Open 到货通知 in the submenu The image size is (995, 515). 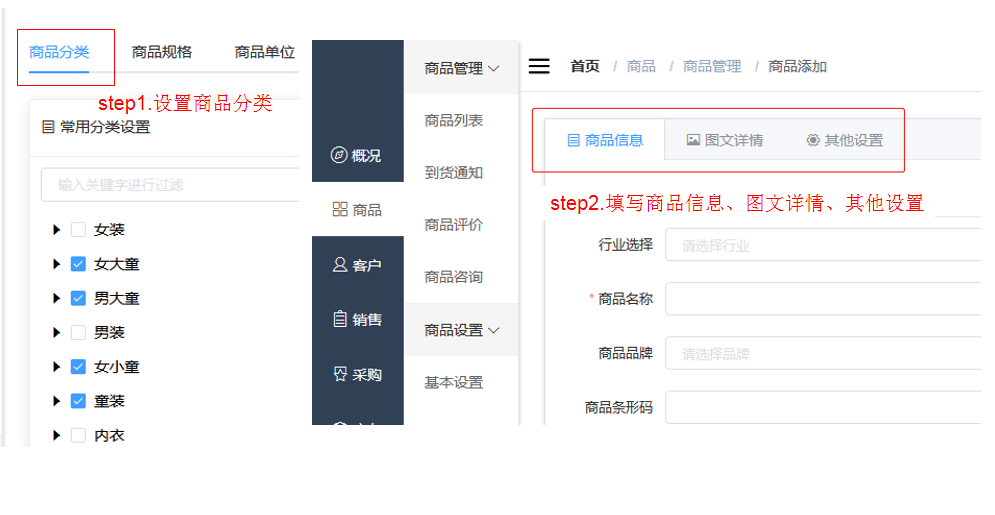point(454,173)
